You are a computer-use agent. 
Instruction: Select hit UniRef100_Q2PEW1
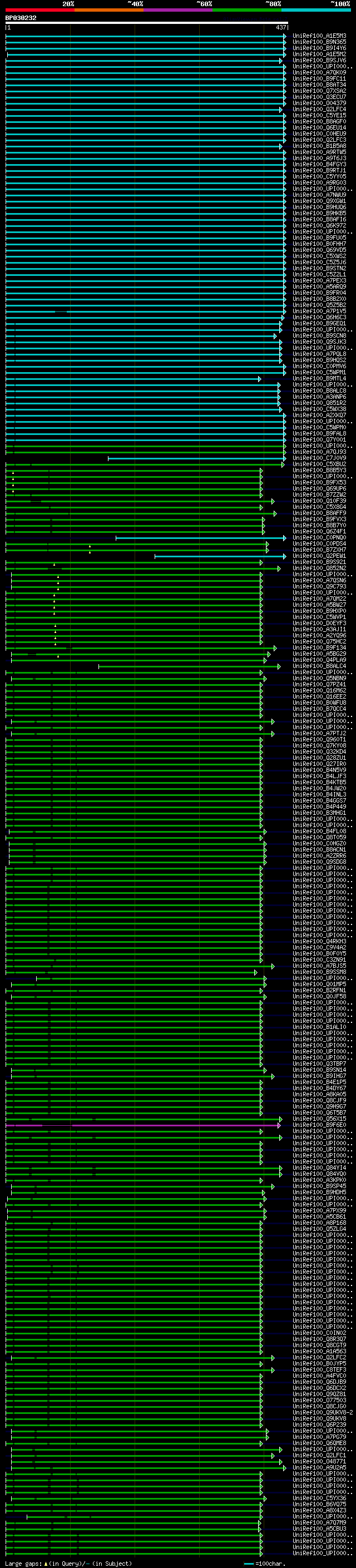tap(319, 556)
